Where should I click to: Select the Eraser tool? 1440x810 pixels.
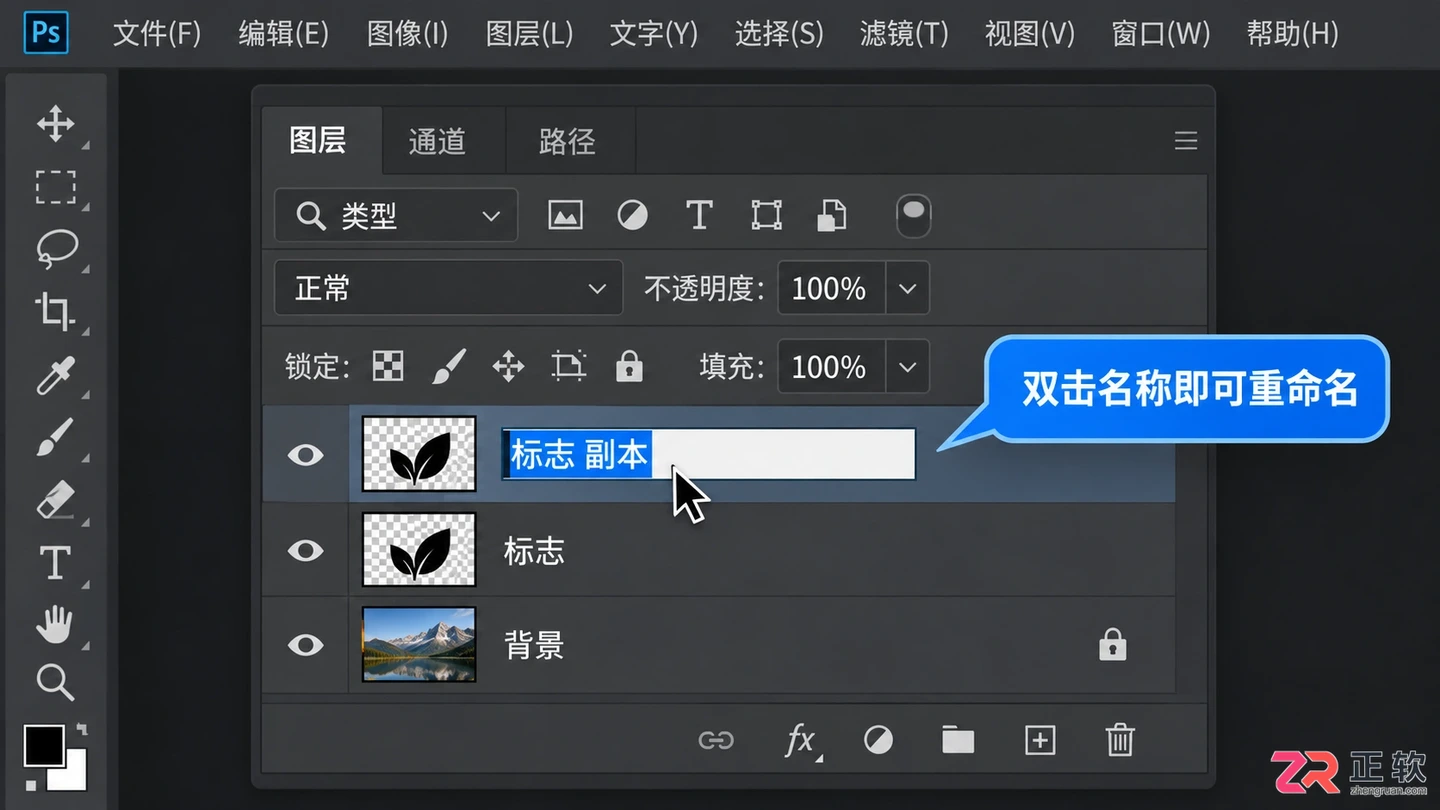(55, 500)
